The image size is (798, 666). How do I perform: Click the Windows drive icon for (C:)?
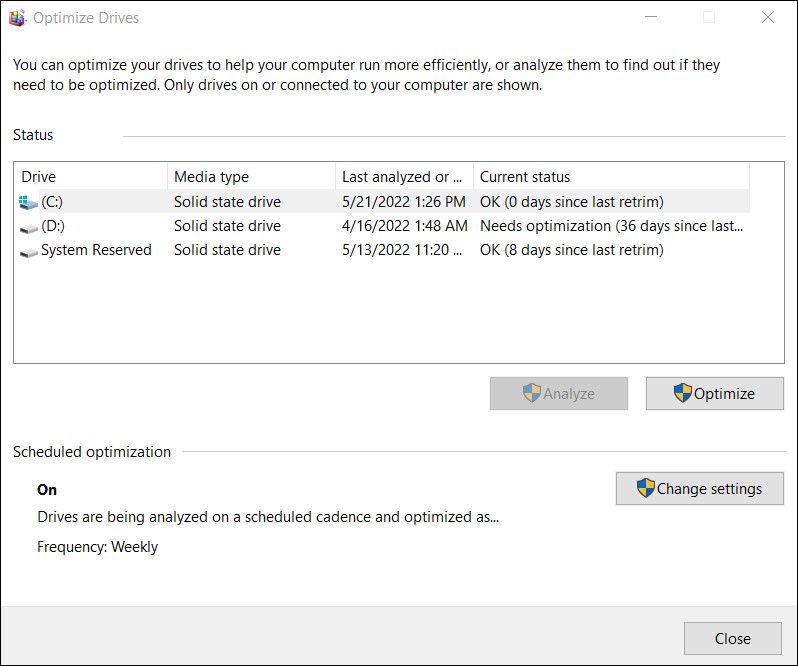(x=28, y=202)
